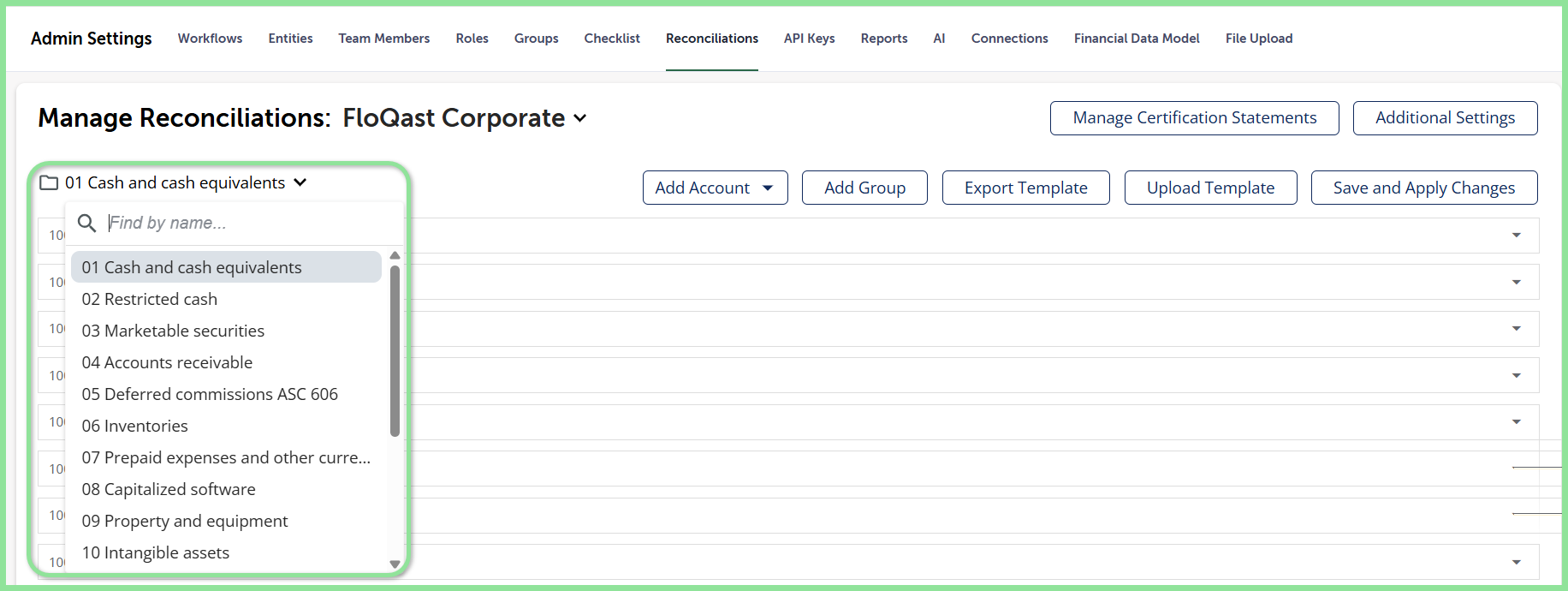Click Export Template
This screenshot has width=1568, height=591.
click(x=1025, y=188)
